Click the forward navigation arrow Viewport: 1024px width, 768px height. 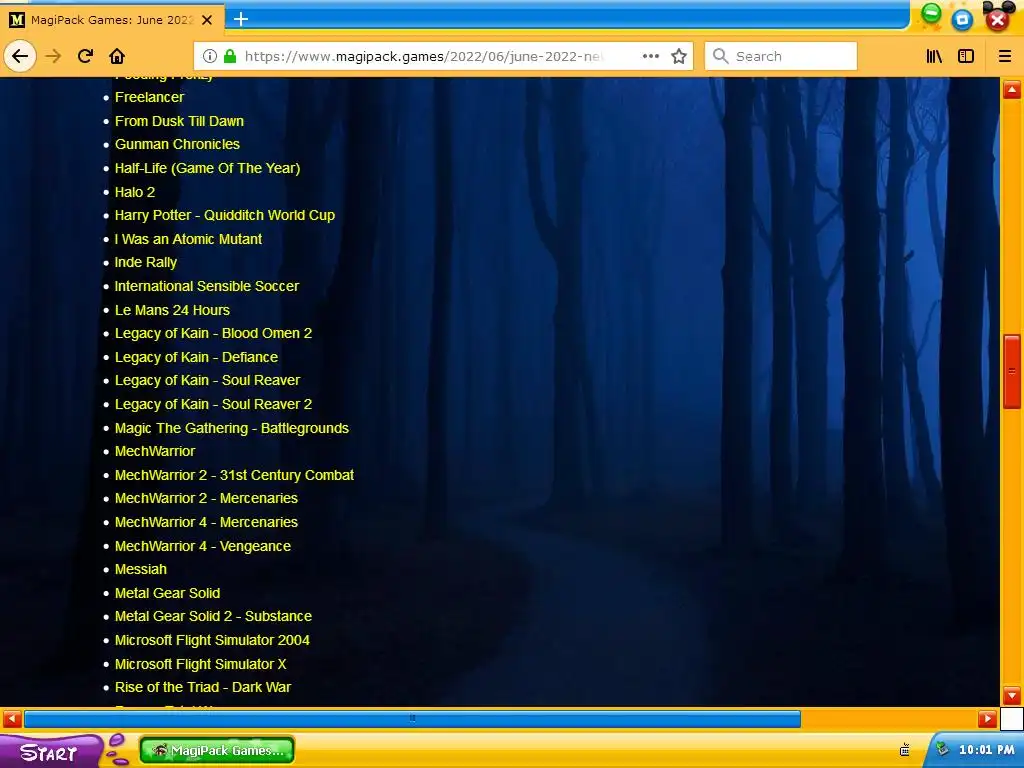(x=53, y=56)
